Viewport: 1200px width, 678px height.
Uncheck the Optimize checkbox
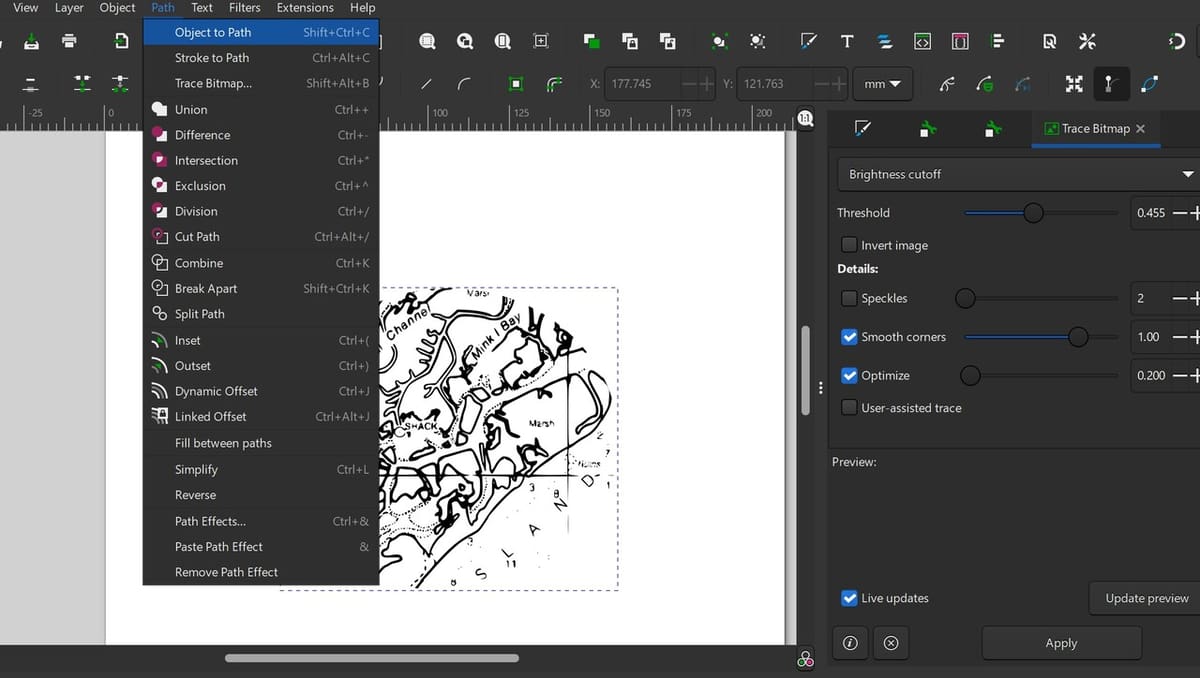849,375
